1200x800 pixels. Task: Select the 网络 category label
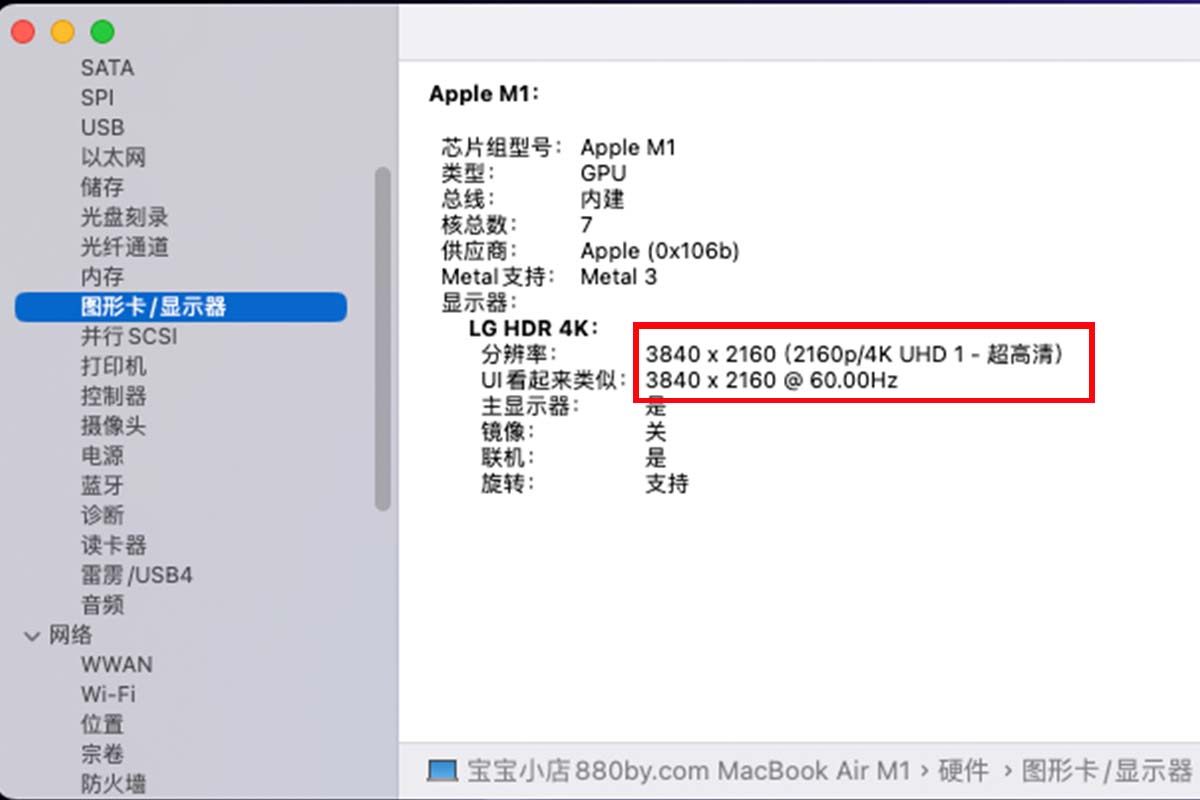pos(71,635)
